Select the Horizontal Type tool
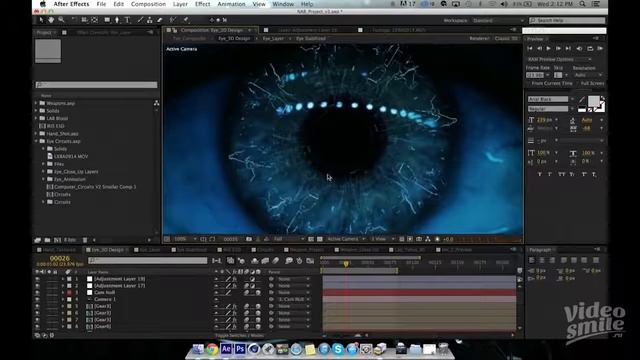This screenshot has width=640, height=360. 127,20
